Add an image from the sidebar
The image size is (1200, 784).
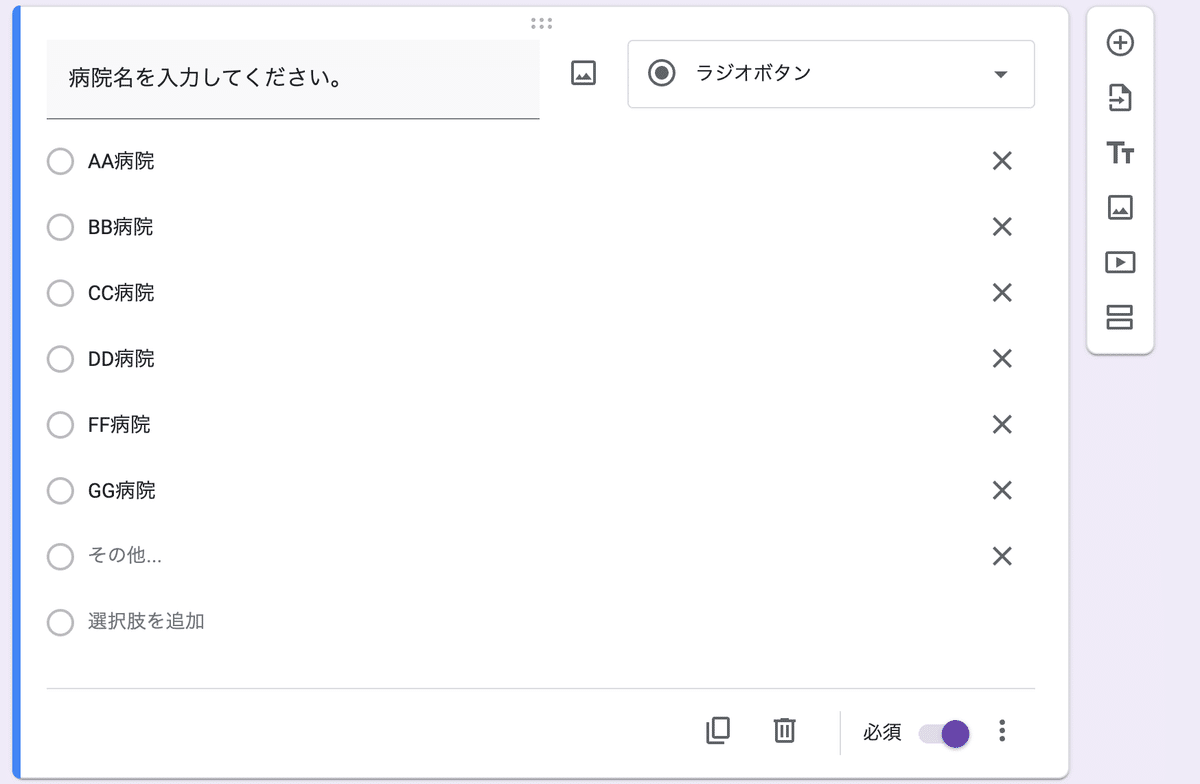1120,207
